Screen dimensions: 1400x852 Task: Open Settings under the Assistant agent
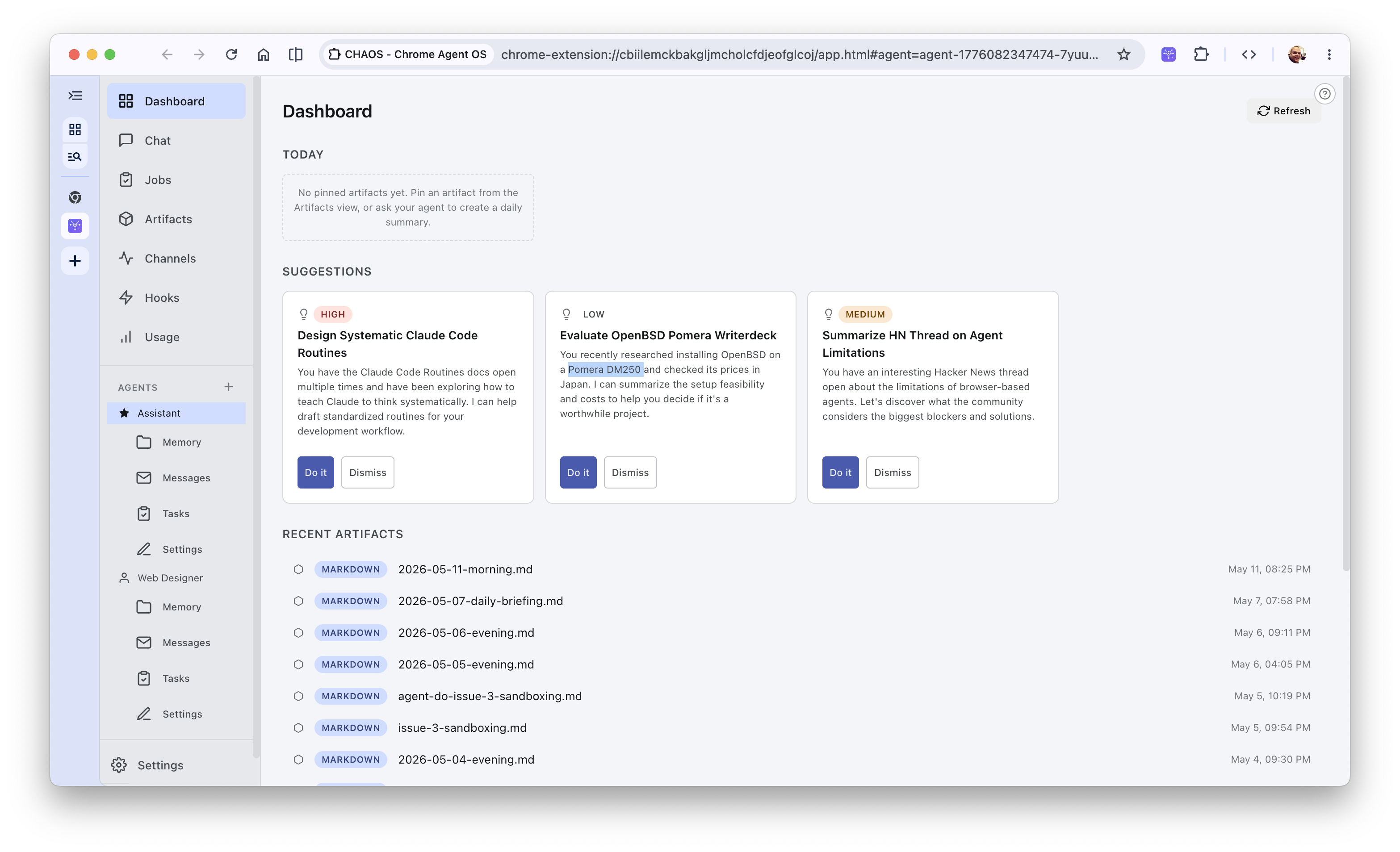pyautogui.click(x=182, y=549)
